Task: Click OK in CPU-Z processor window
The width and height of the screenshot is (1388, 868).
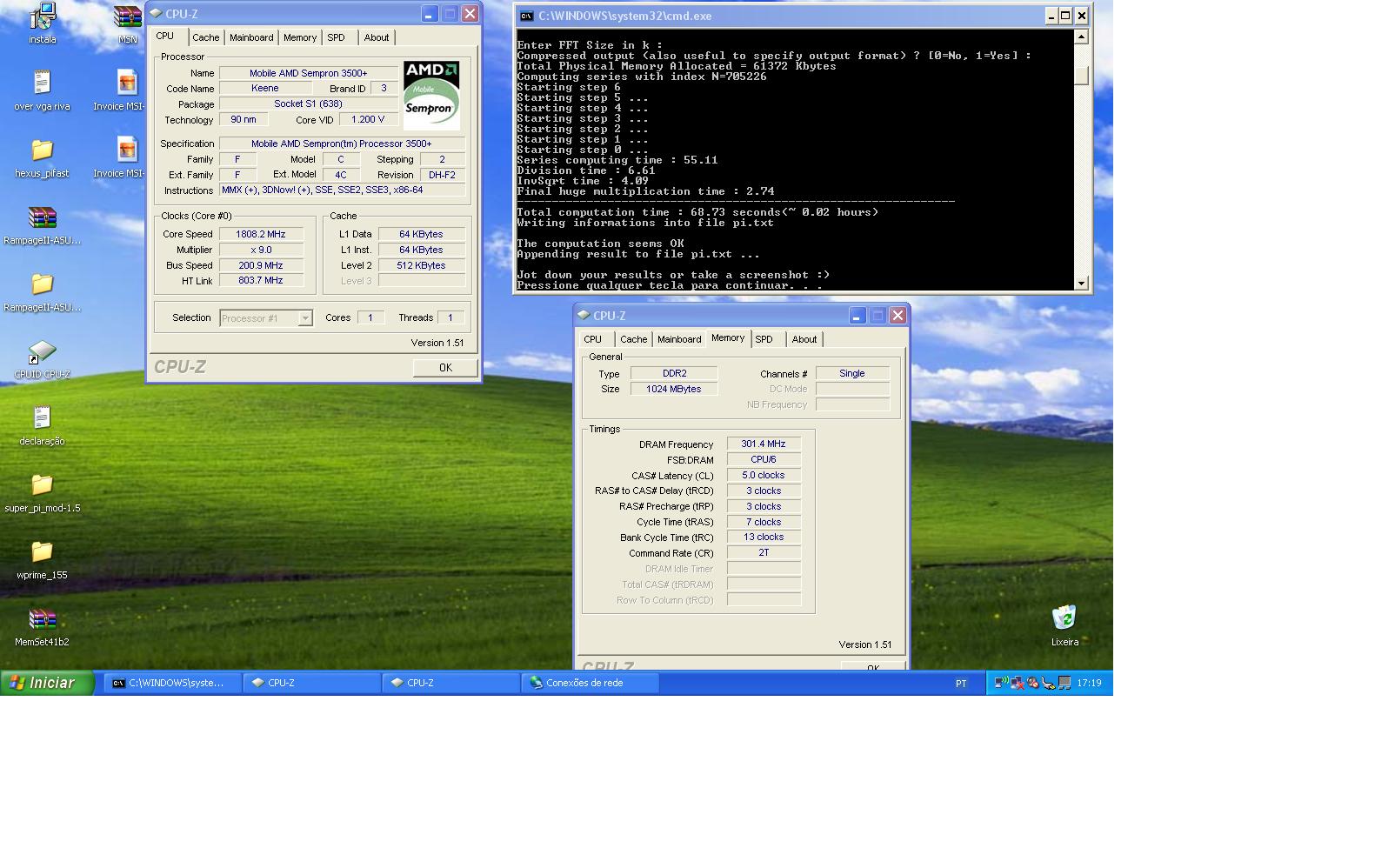Action: click(x=445, y=367)
